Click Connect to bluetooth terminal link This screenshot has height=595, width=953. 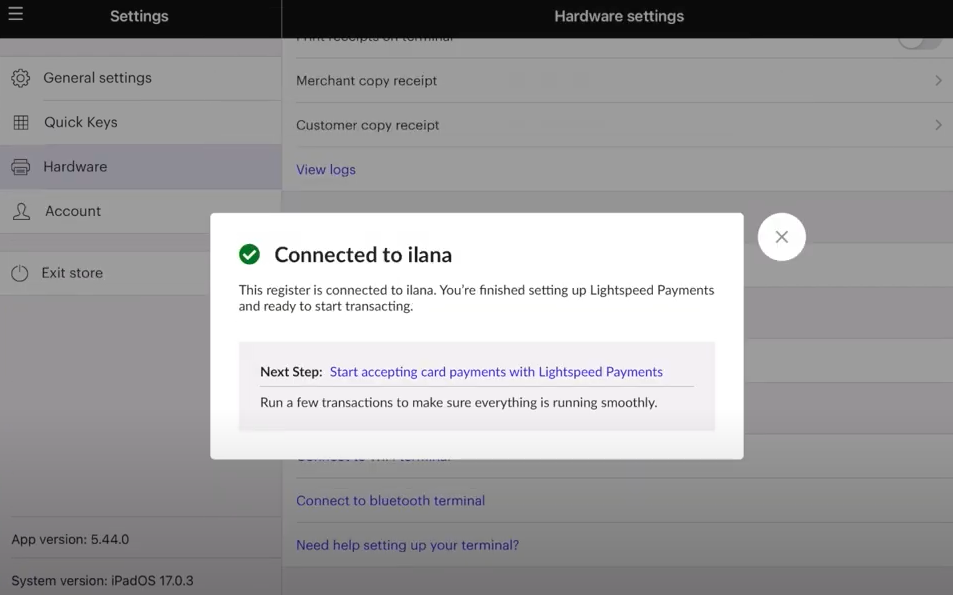pos(390,501)
